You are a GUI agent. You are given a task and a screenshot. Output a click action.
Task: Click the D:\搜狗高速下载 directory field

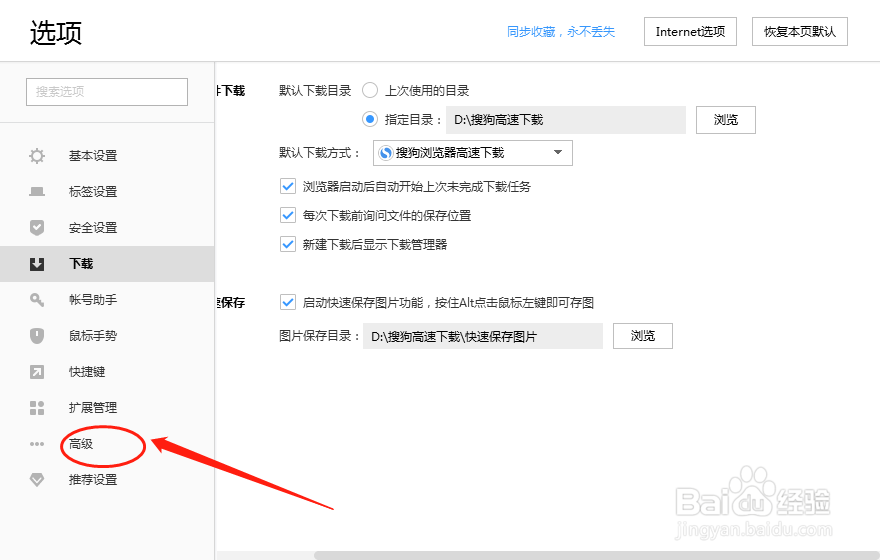click(x=566, y=120)
